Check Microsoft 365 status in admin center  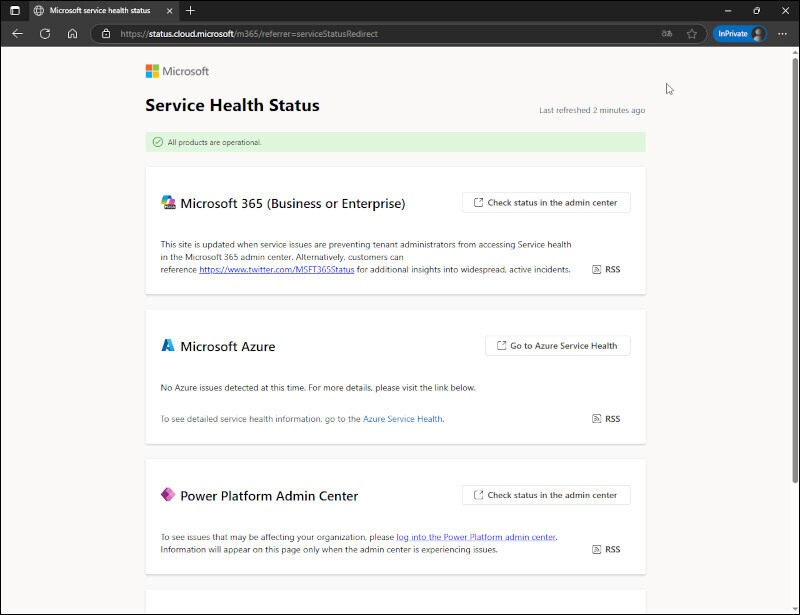point(546,203)
